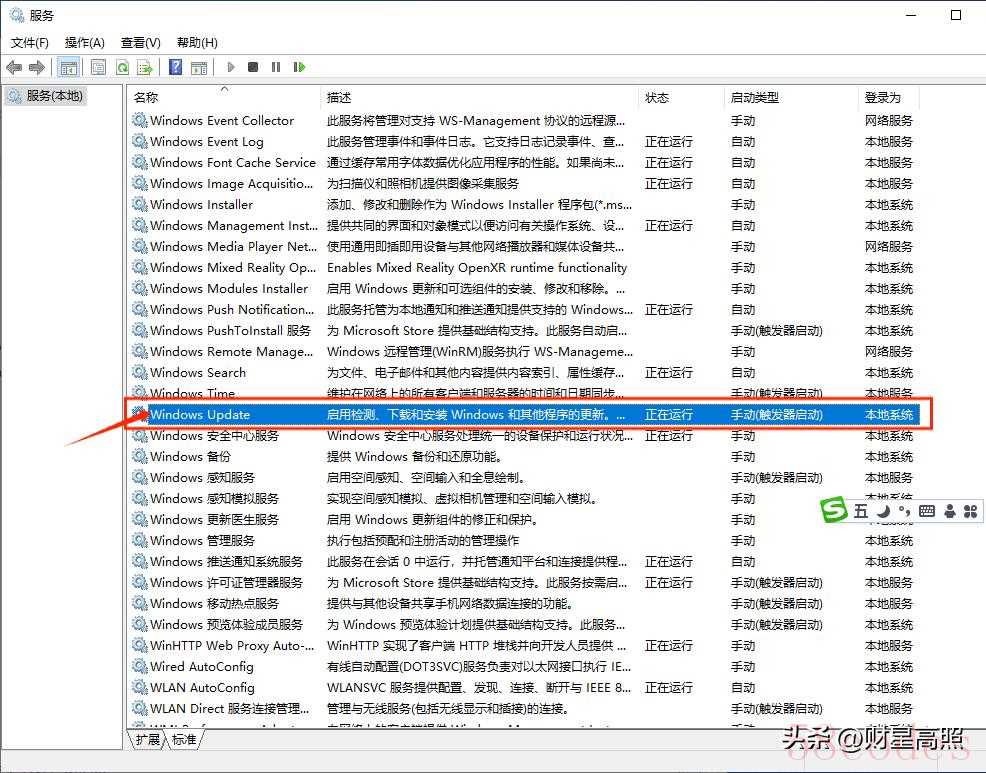Switch to the 标准 tab

184,740
